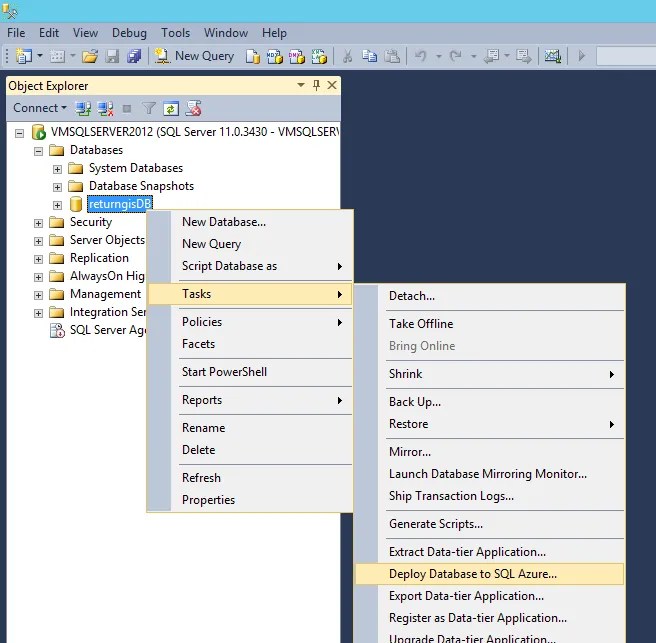This screenshot has height=643, width=656.
Task: Expand the Management folder
Action: point(38,295)
